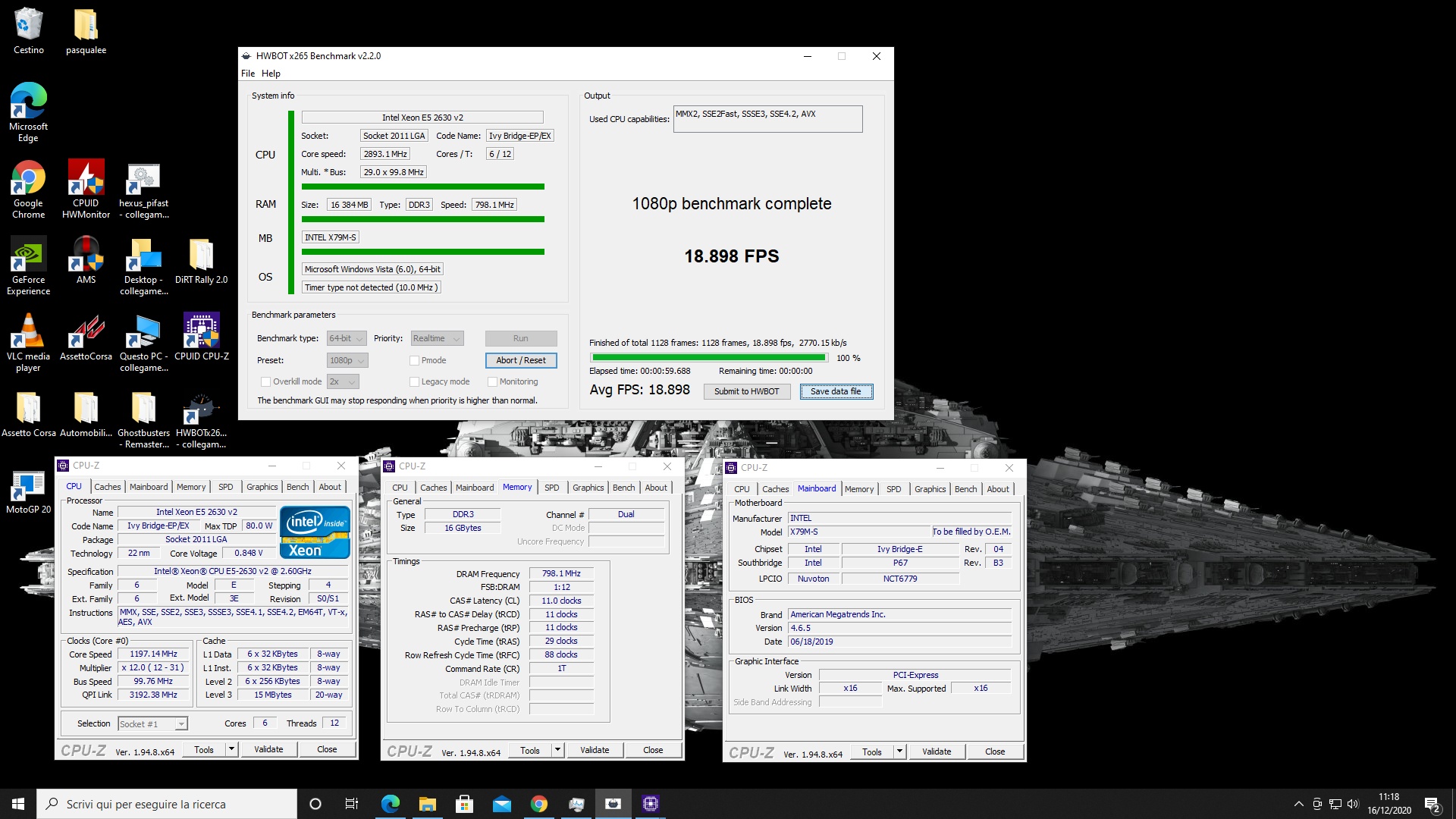Viewport: 1456px width, 819px height.
Task: Open Task View in taskbar
Action: [352, 804]
